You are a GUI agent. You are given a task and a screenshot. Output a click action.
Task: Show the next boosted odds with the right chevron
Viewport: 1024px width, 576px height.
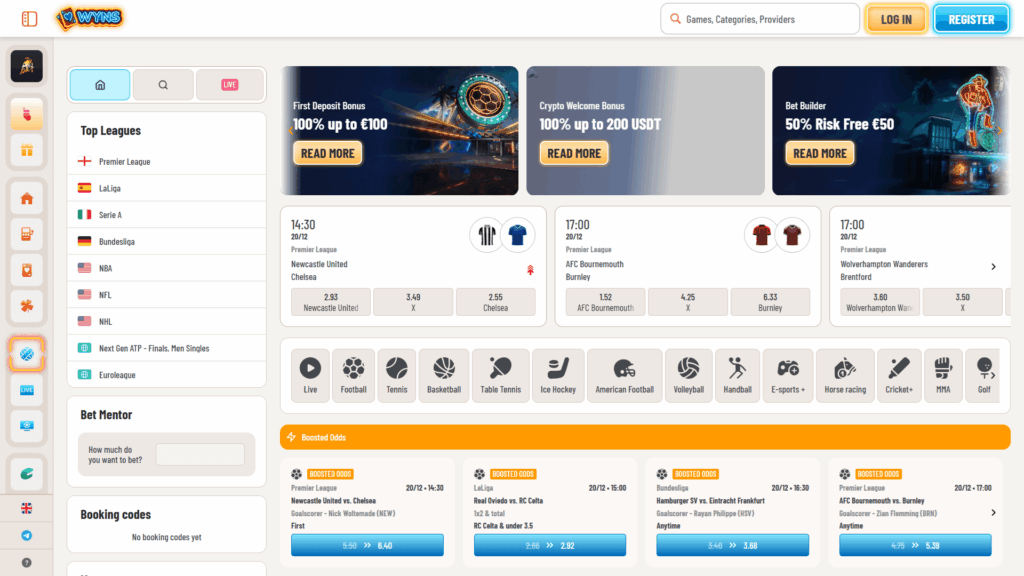993,513
